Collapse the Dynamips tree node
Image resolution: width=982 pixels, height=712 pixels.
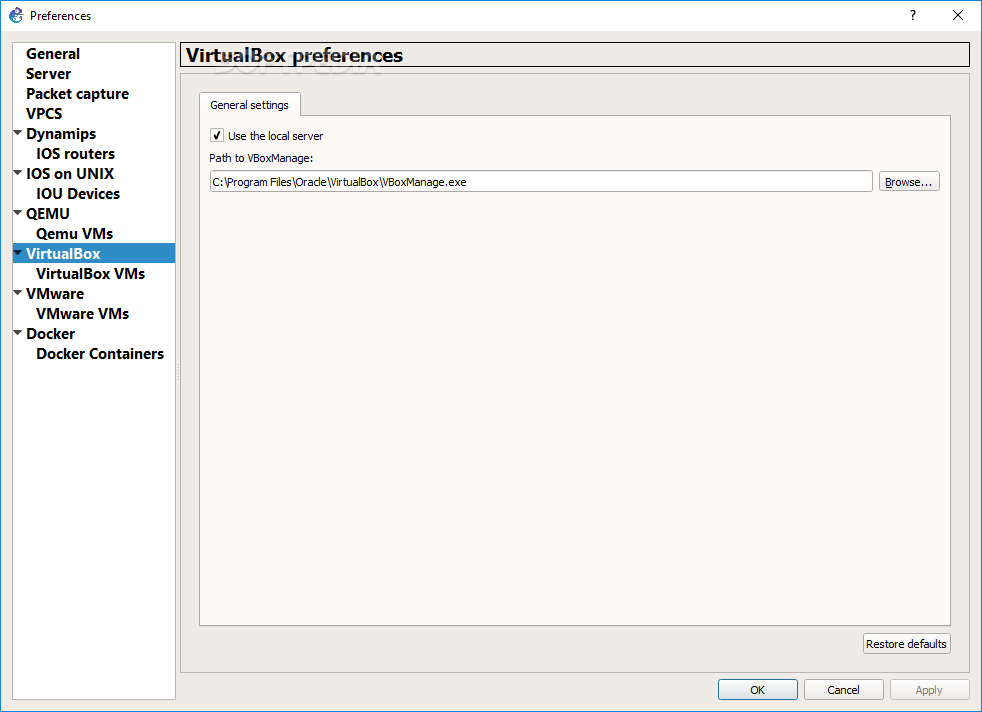coord(18,133)
